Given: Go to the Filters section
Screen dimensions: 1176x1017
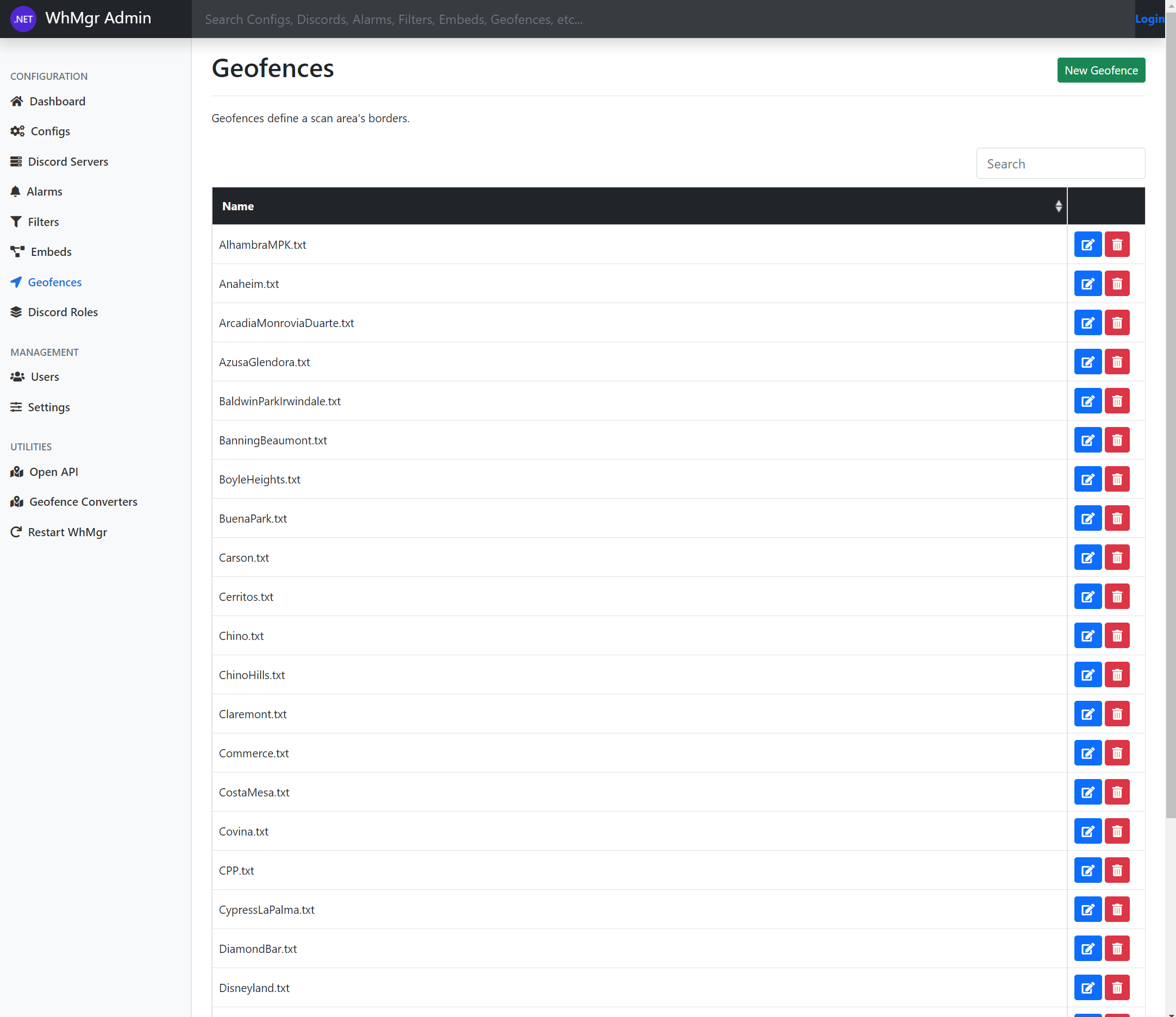Looking at the screenshot, I should point(43,222).
